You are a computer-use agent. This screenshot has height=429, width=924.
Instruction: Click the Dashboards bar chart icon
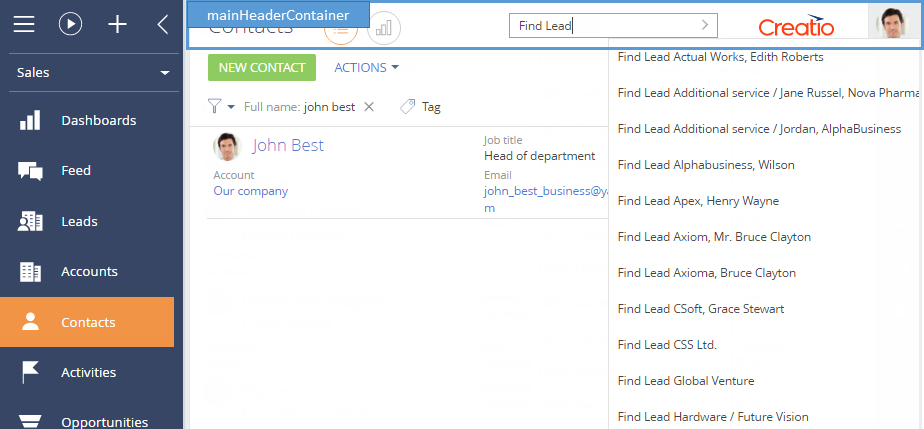(30, 120)
